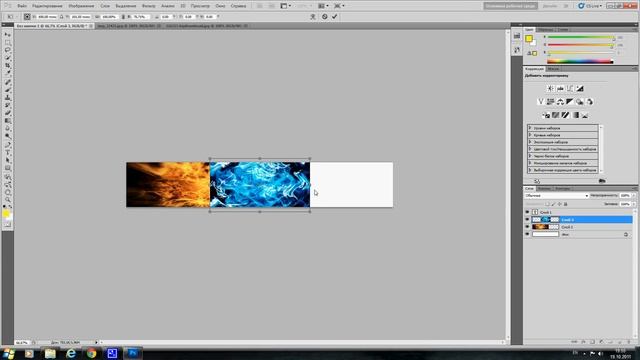Select the Eraser tool
The image size is (640, 360).
7,113
